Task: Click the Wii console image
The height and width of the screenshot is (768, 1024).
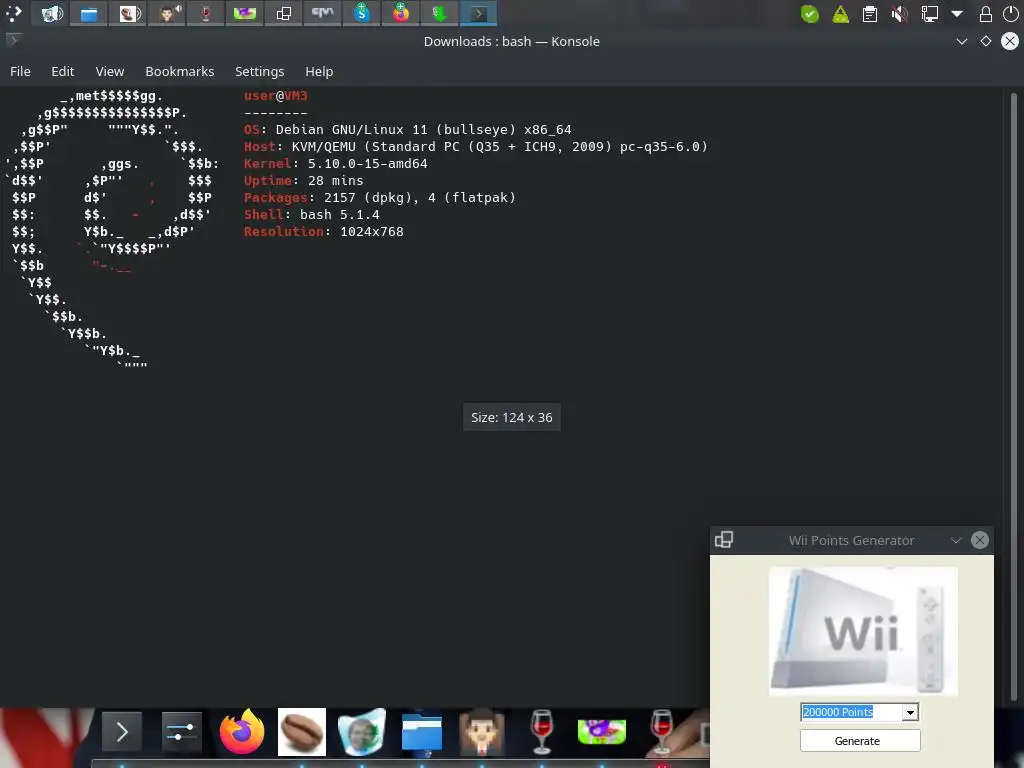Action: (863, 631)
